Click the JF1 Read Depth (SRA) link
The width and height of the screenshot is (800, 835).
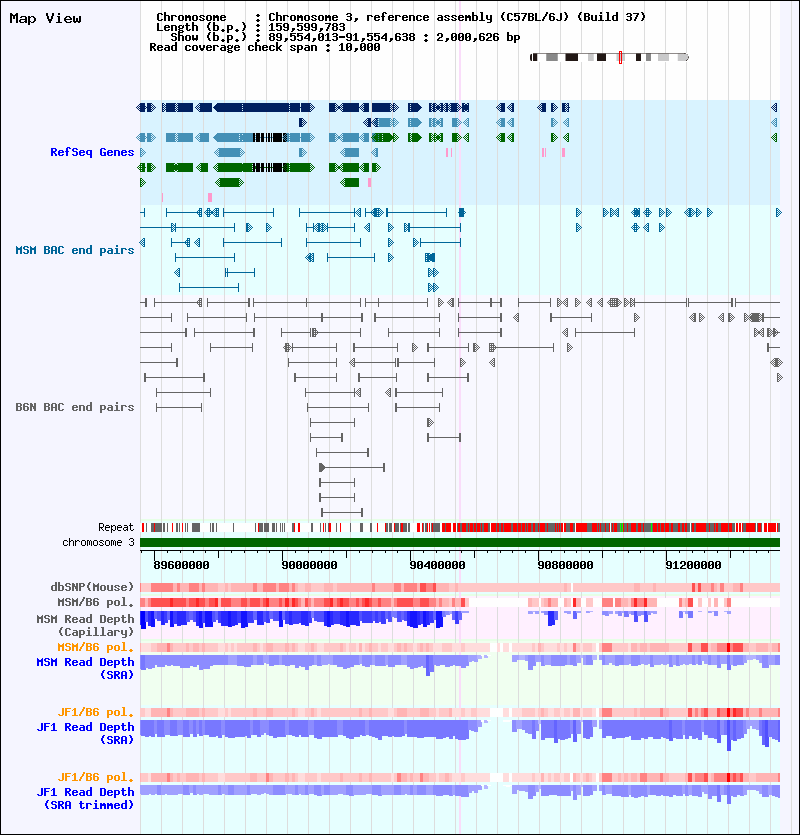click(85, 733)
